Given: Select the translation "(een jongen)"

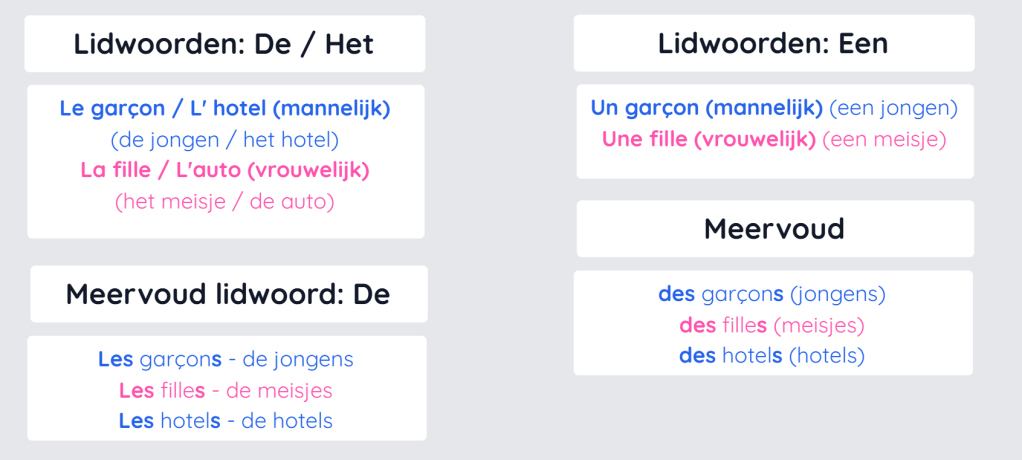Looking at the screenshot, I should pyautogui.click(x=893, y=108).
